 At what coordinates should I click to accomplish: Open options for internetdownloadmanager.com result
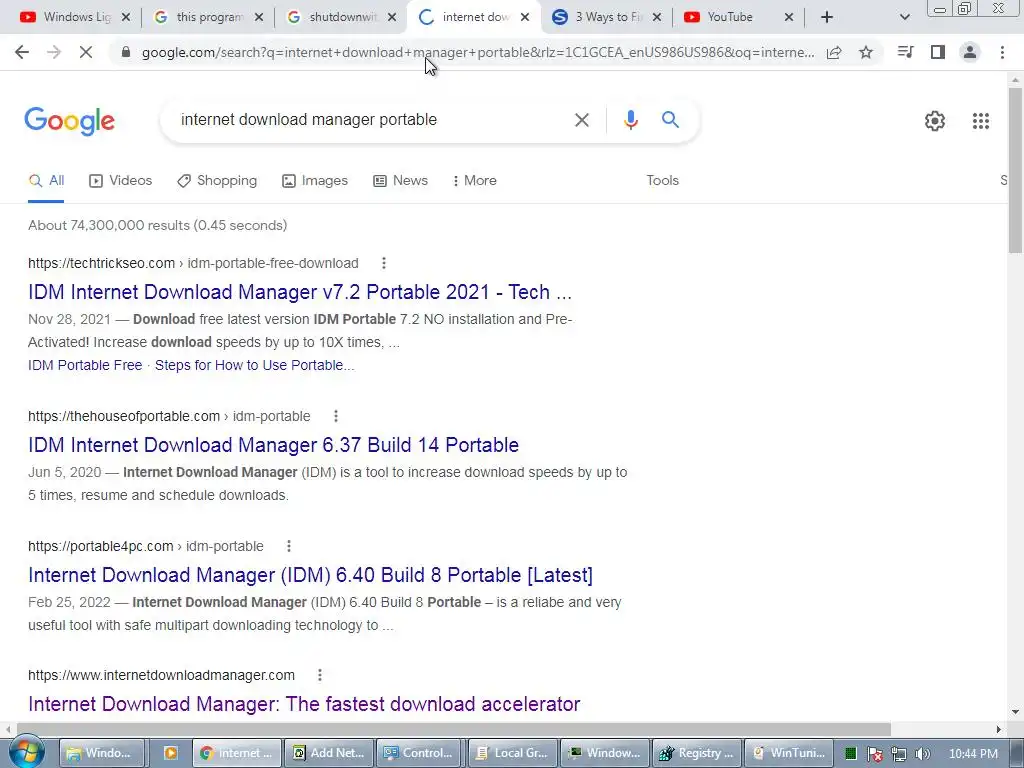(x=319, y=675)
